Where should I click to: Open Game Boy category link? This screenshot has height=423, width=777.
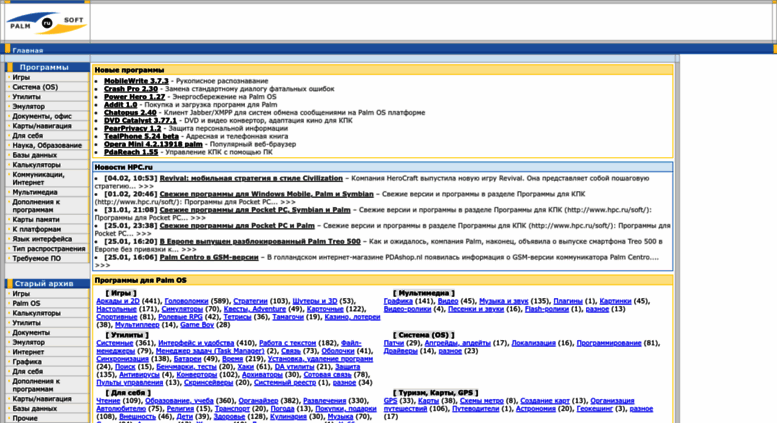click(197, 325)
